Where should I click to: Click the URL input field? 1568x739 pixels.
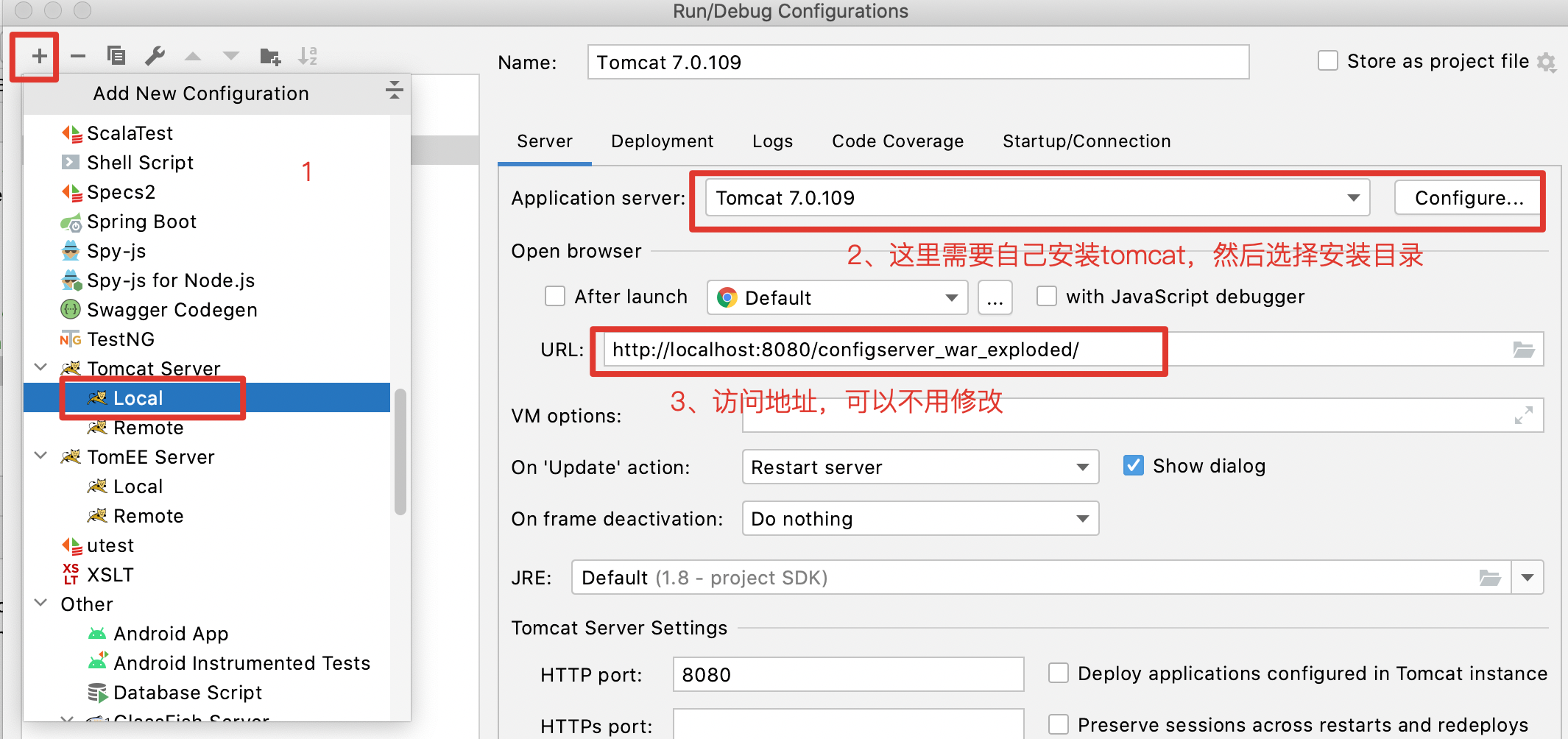click(1073, 350)
